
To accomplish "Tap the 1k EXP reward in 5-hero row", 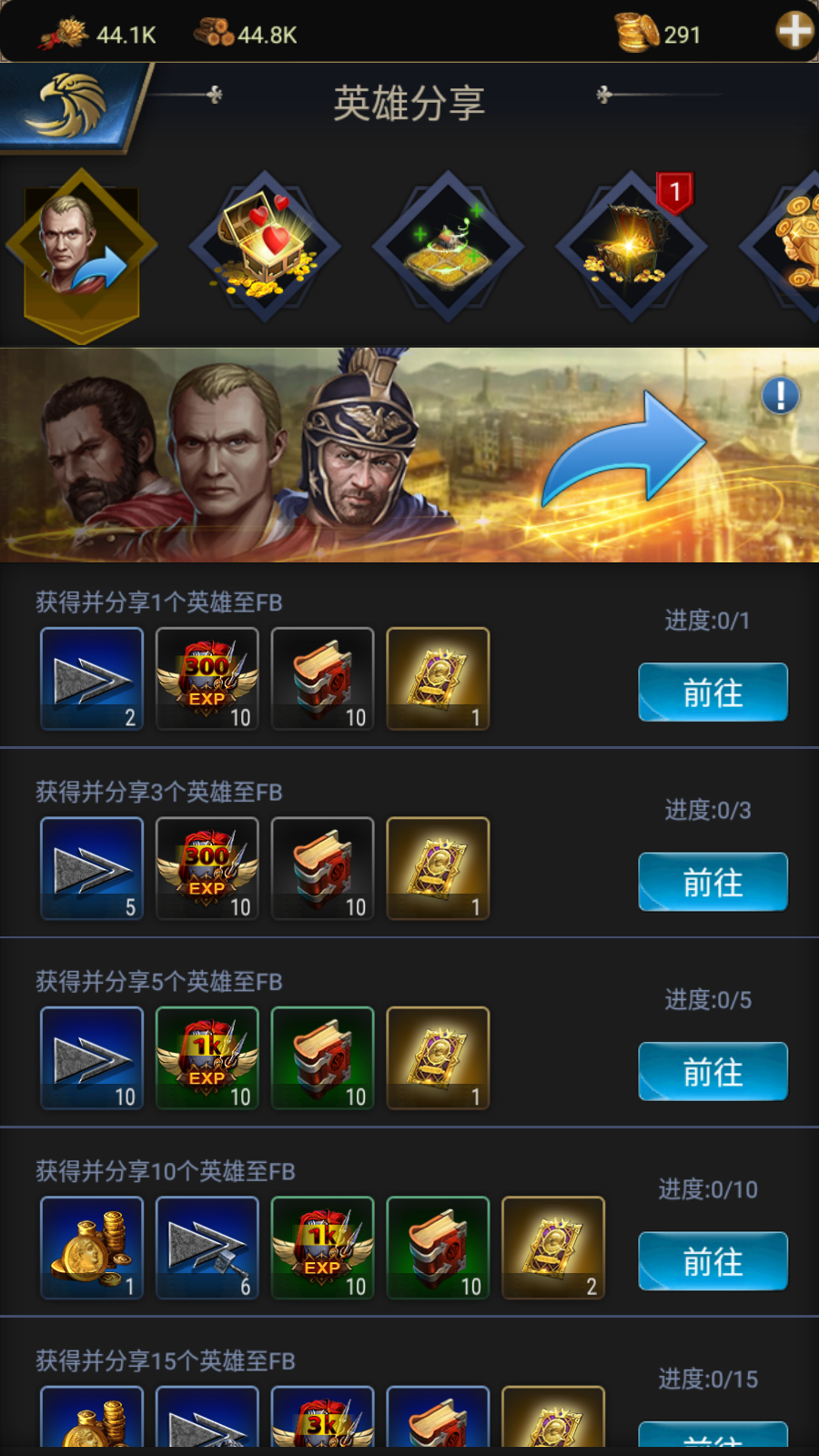I will point(207,1058).
